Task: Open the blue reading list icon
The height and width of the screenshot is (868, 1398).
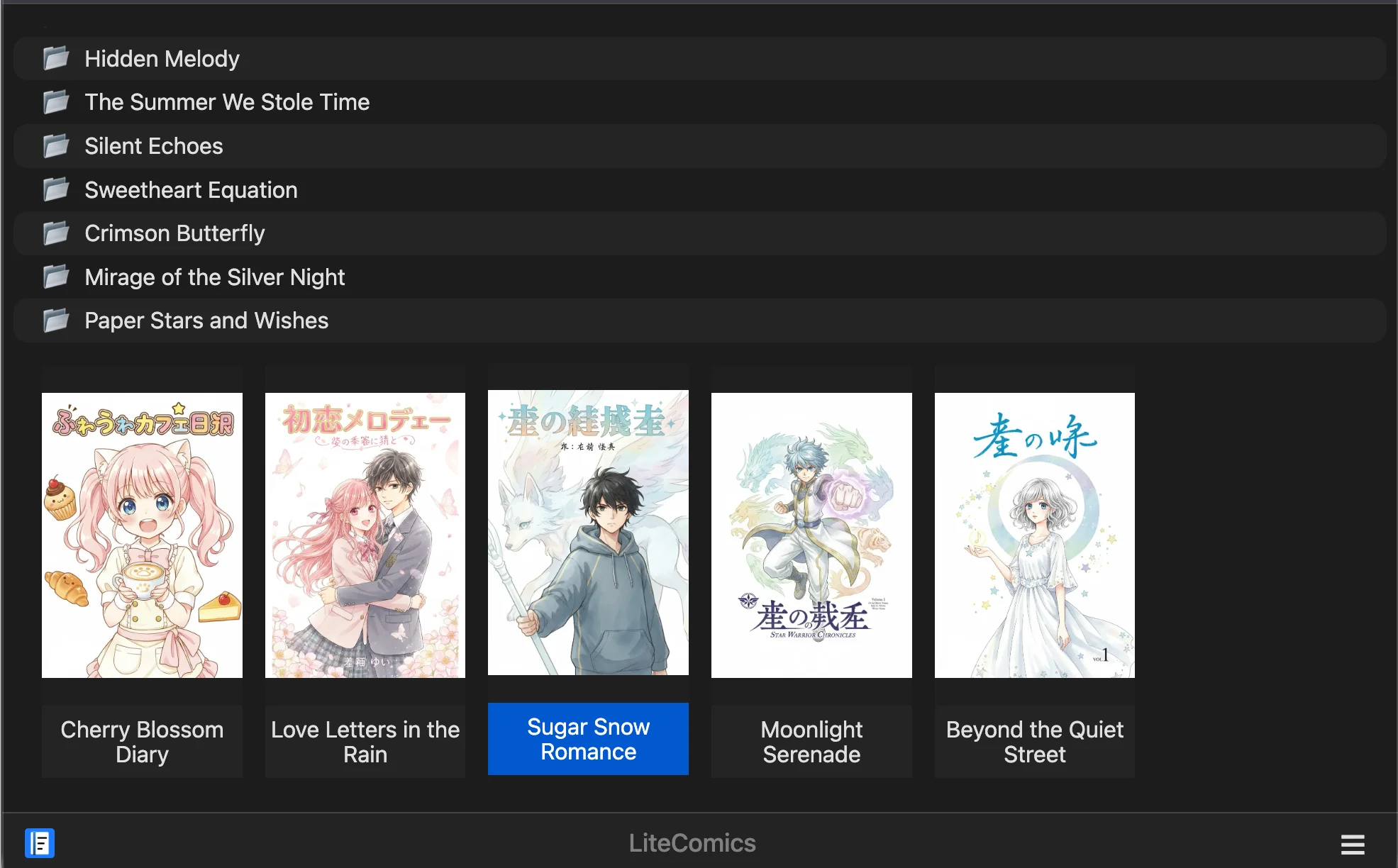Action: click(40, 844)
